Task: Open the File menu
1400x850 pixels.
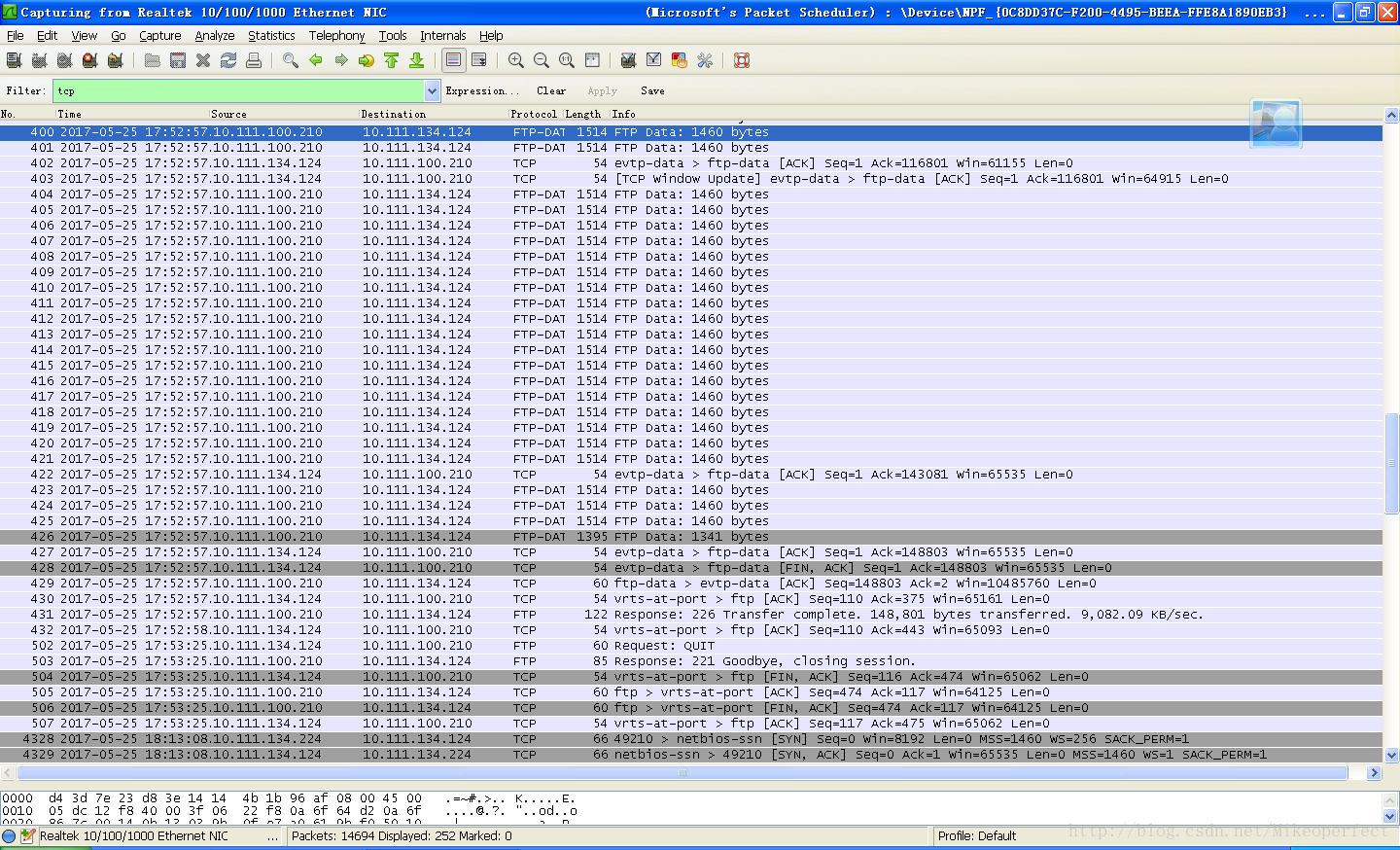Action: click(x=16, y=36)
